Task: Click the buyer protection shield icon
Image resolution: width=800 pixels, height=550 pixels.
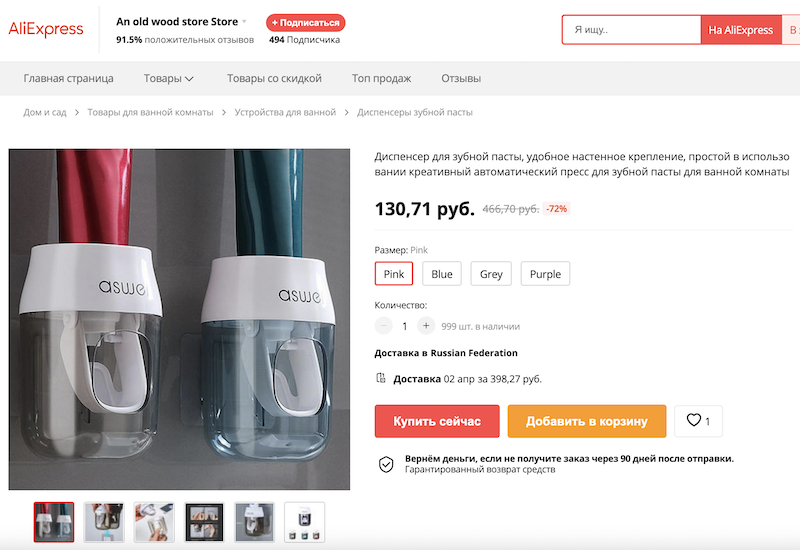Action: [385, 464]
